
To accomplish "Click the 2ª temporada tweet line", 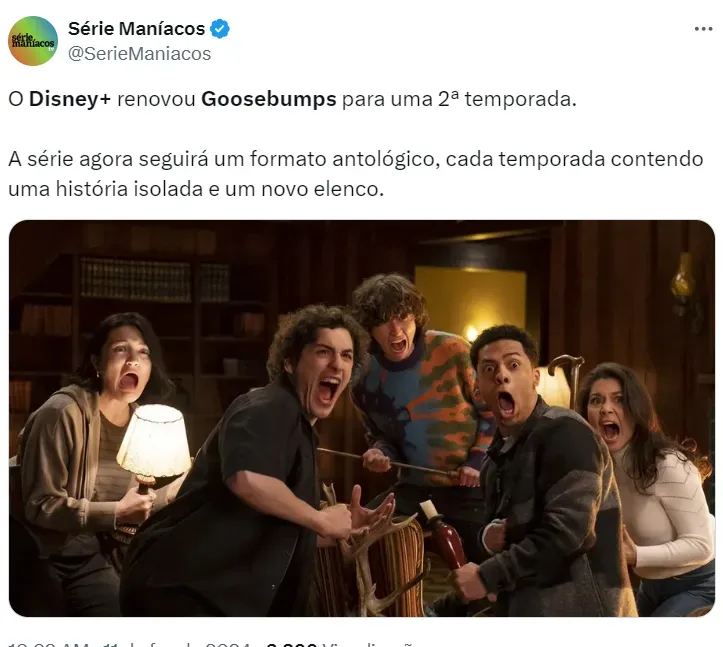I will click(x=293, y=100).
